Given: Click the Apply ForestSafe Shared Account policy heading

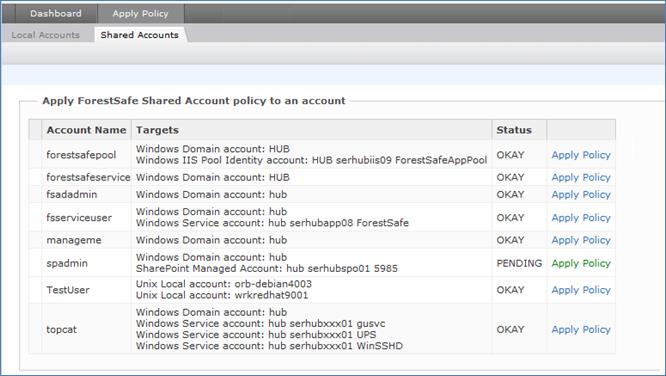Looking at the screenshot, I should [x=194, y=101].
